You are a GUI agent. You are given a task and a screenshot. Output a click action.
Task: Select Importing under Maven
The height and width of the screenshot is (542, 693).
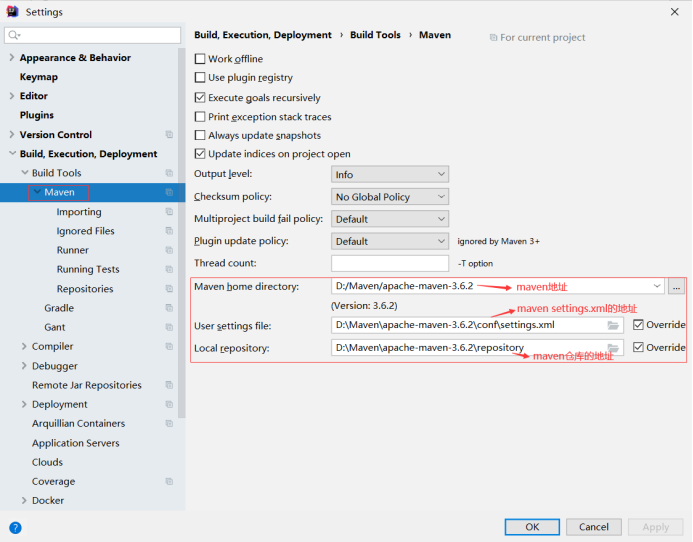79,212
